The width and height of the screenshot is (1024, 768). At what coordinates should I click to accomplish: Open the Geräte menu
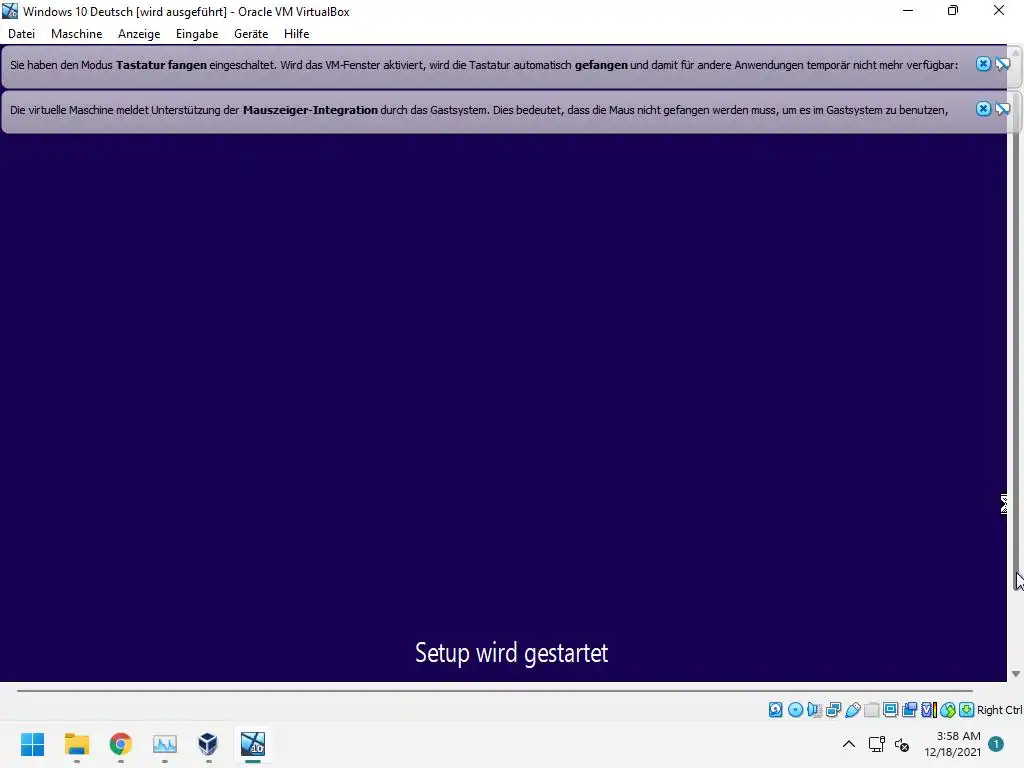click(251, 34)
